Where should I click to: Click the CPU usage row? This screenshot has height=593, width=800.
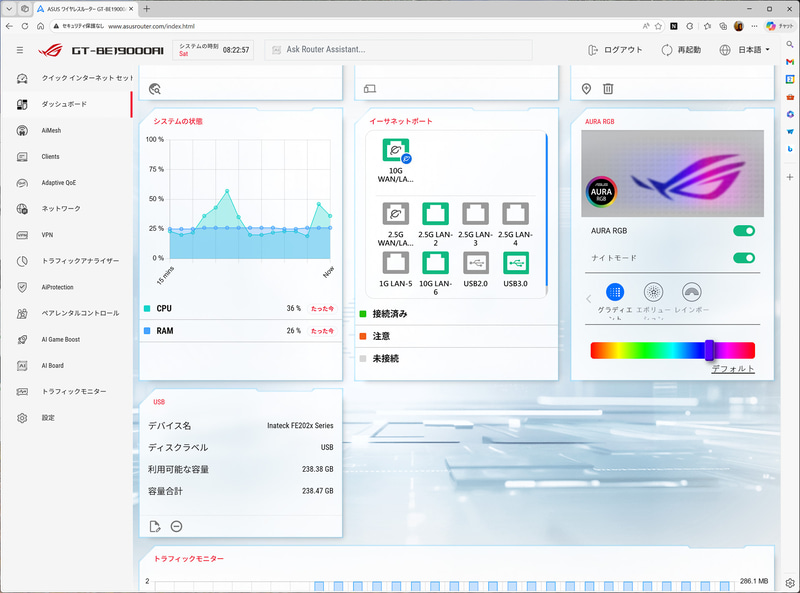tap(240, 309)
